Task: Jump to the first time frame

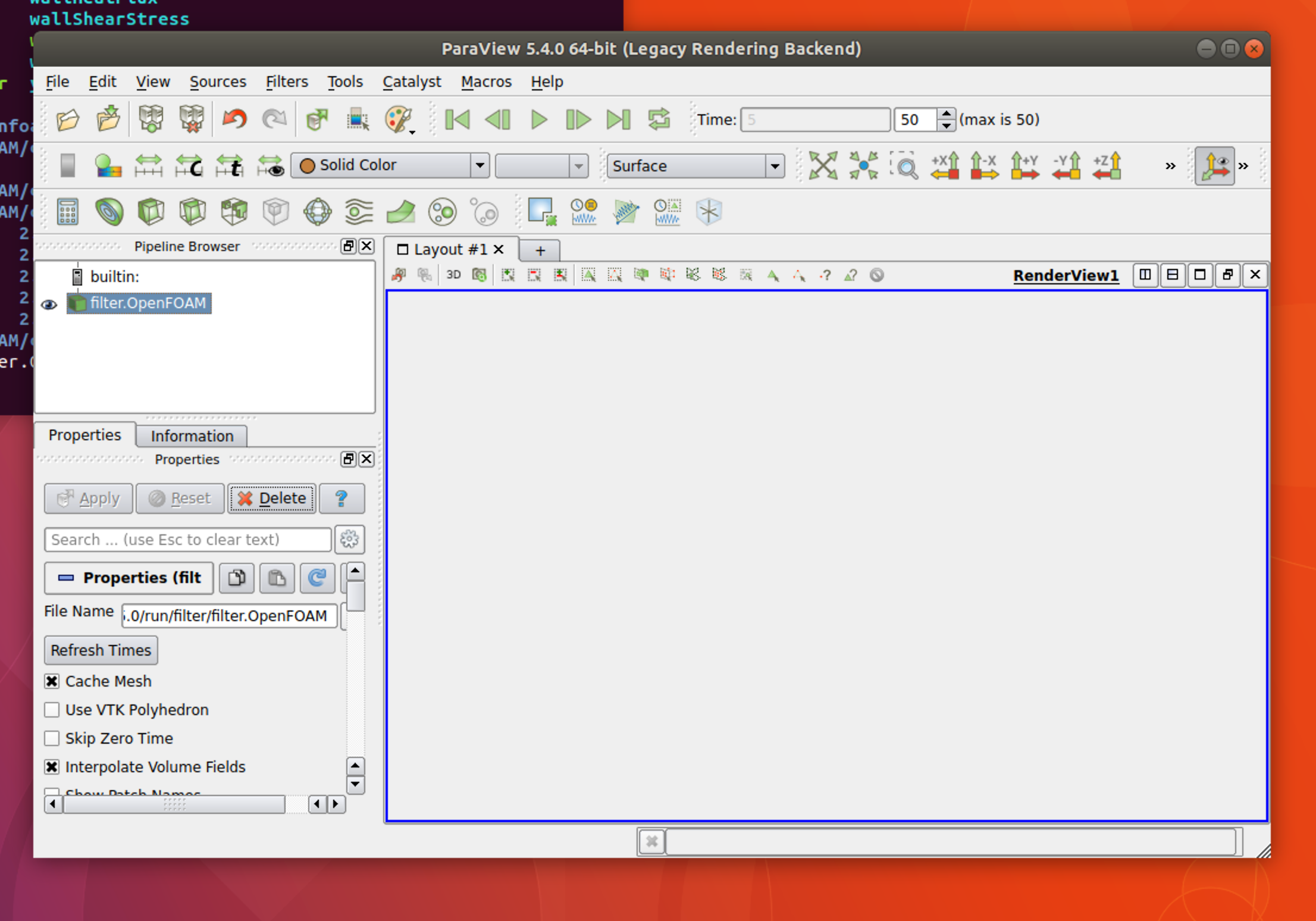Action: coord(457,120)
